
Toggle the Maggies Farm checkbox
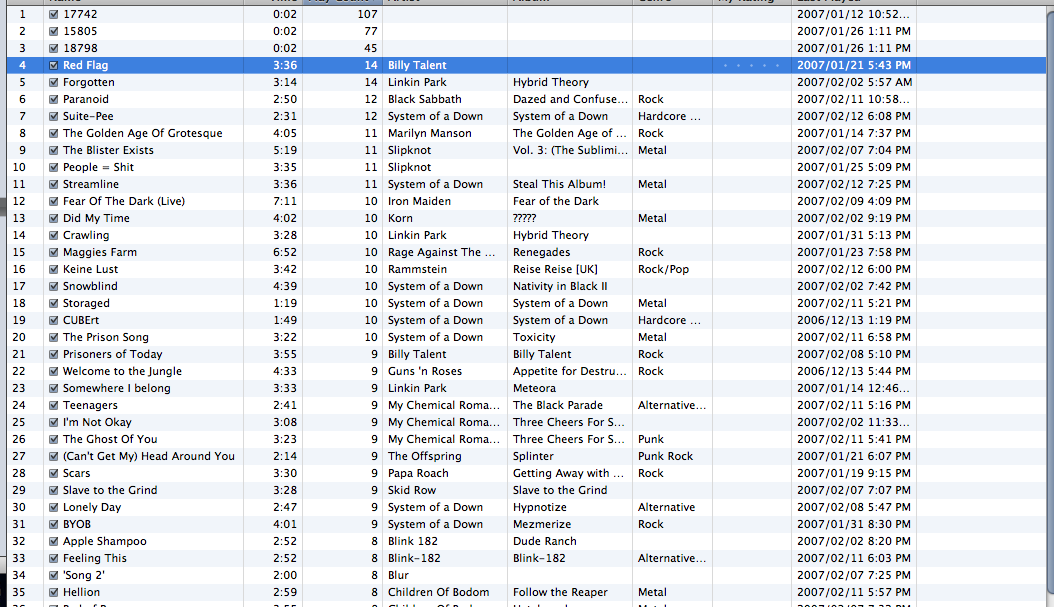[x=54, y=252]
